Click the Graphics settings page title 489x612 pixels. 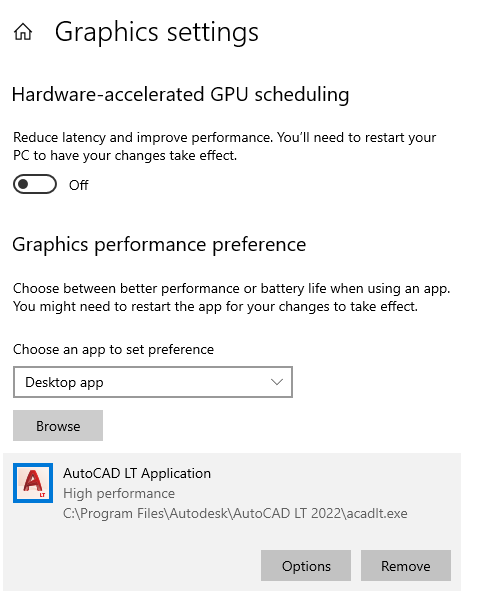coord(156,32)
